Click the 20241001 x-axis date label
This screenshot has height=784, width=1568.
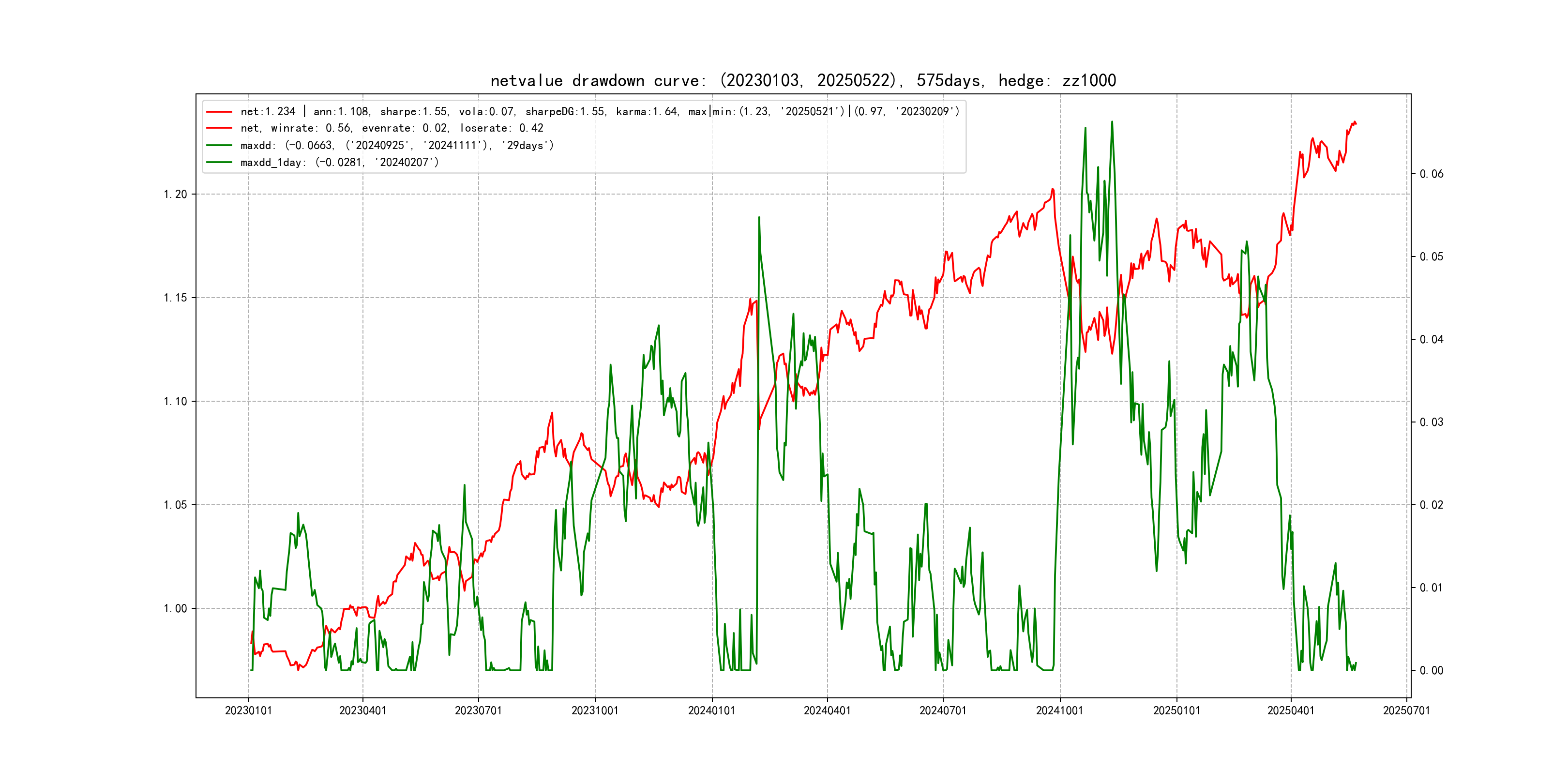(x=1060, y=711)
